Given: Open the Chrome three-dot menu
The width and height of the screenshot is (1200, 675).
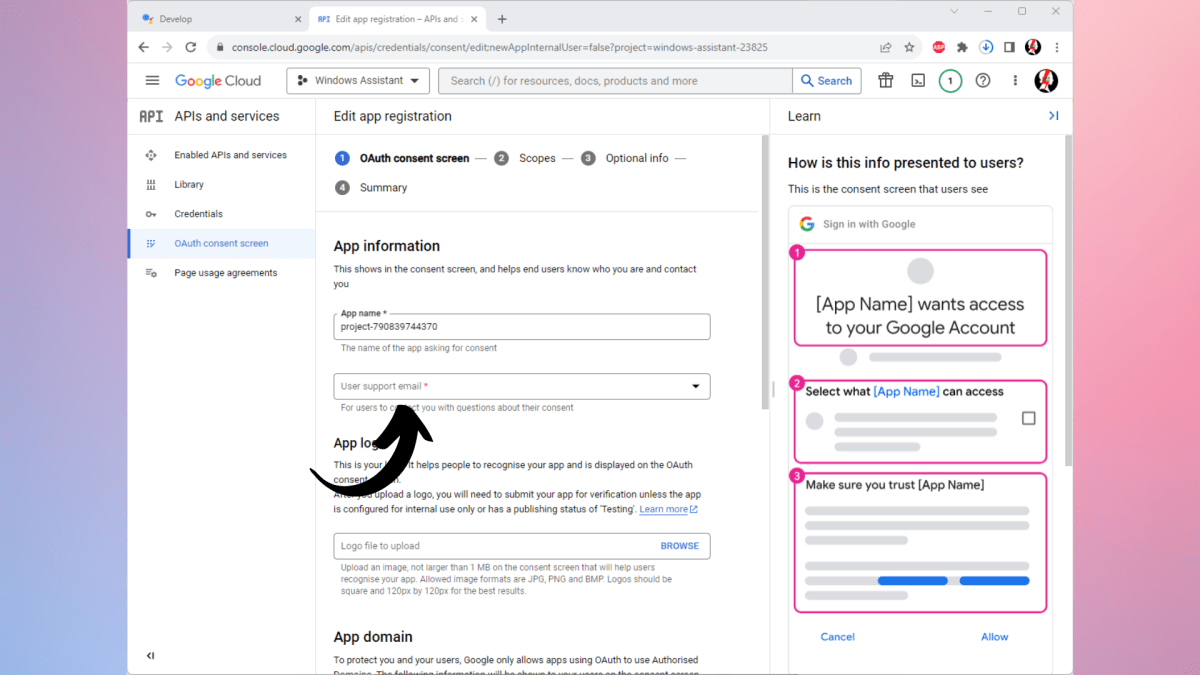Looking at the screenshot, I should pos(1057,47).
